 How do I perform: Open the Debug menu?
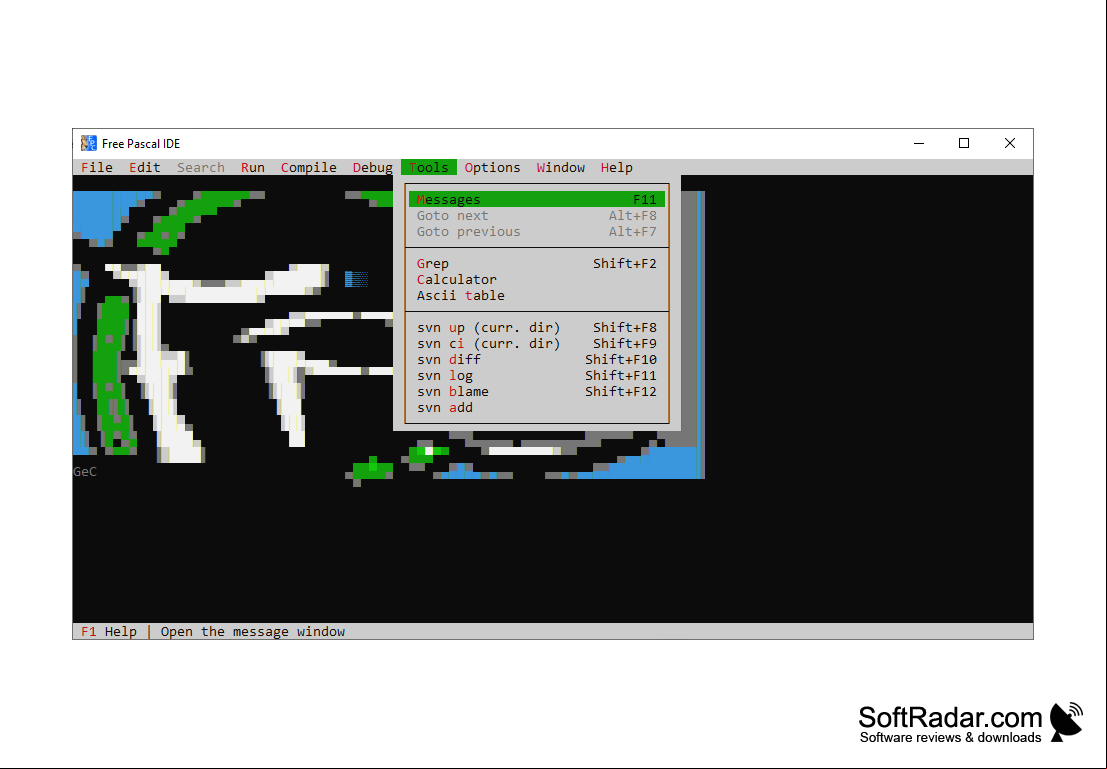click(373, 167)
